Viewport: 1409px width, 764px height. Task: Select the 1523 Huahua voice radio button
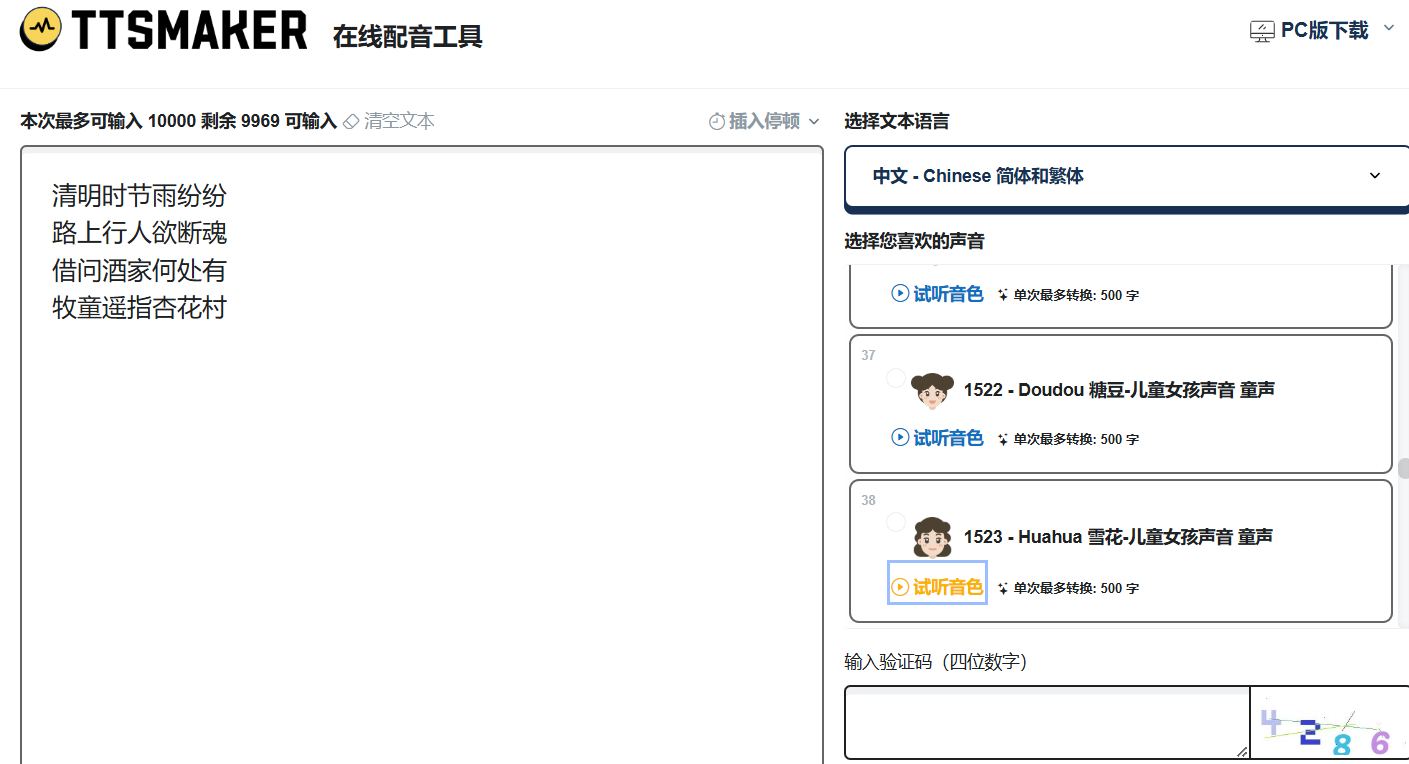tap(896, 522)
